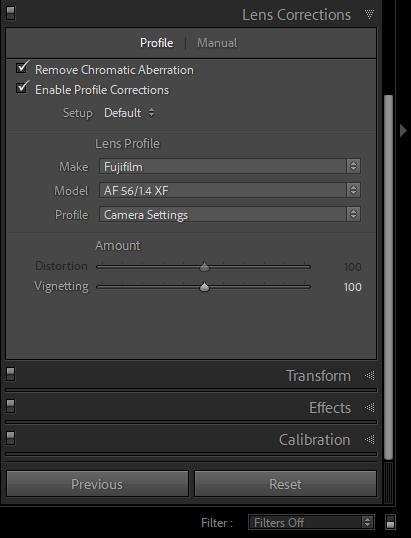
Task: Click the Reset button
Action: (x=285, y=484)
